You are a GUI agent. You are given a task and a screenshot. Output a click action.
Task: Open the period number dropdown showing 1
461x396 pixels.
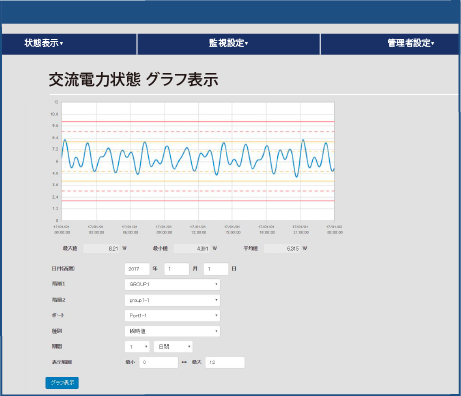coord(137,347)
